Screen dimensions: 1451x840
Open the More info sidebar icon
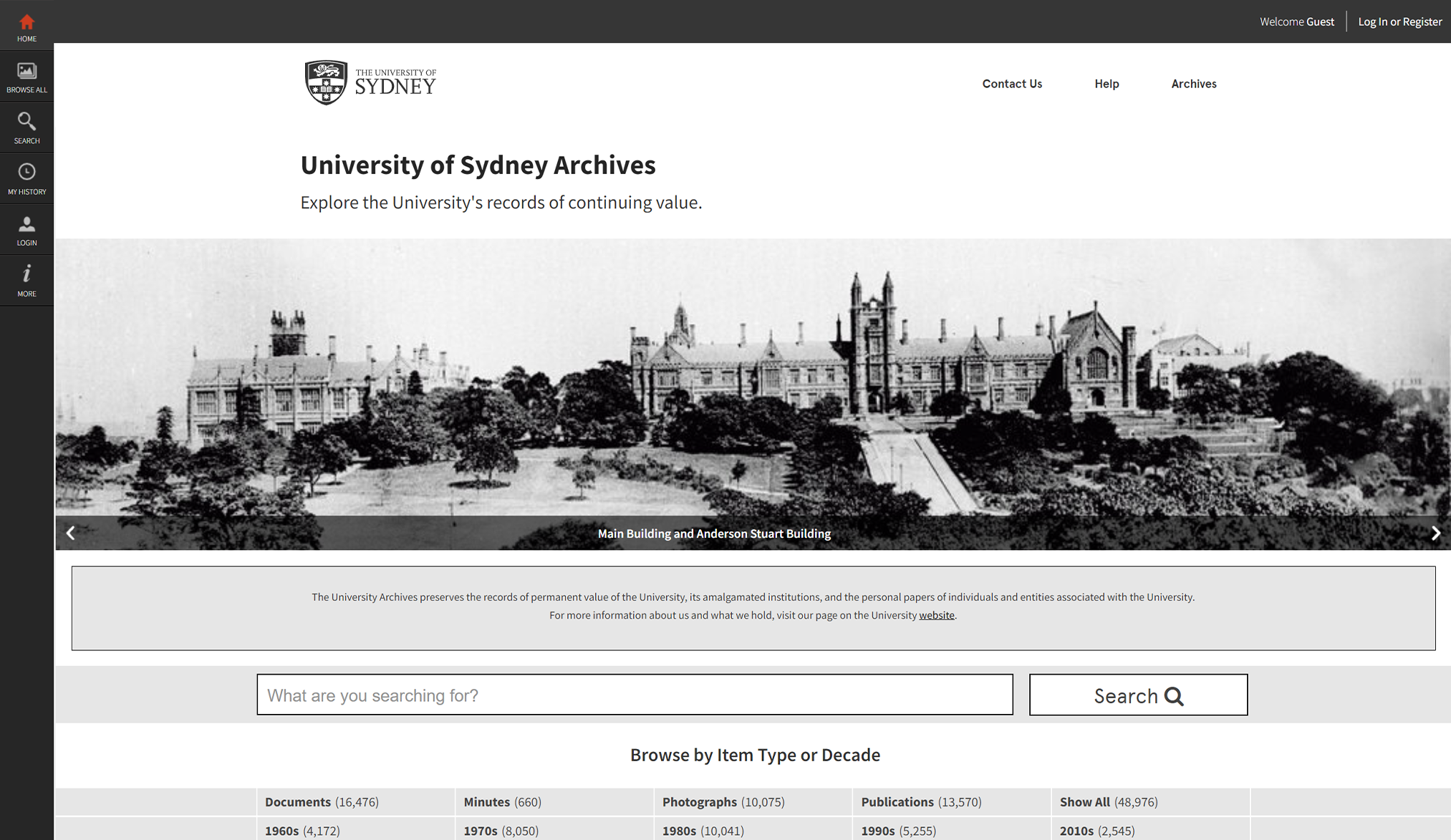point(26,280)
